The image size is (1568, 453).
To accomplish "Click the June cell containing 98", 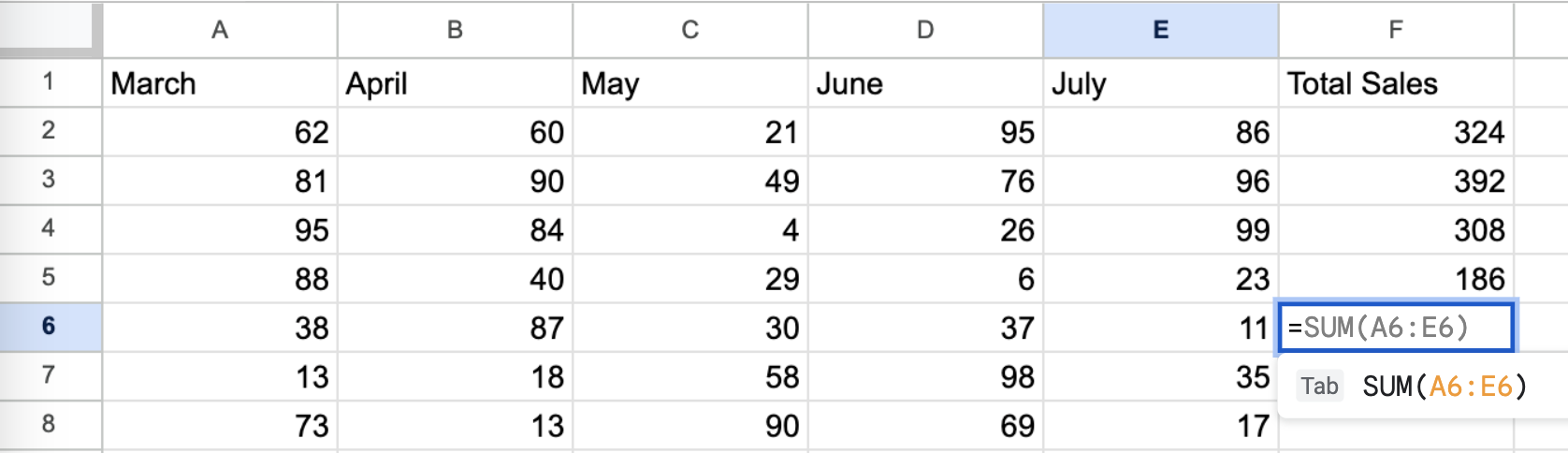I will point(925,376).
